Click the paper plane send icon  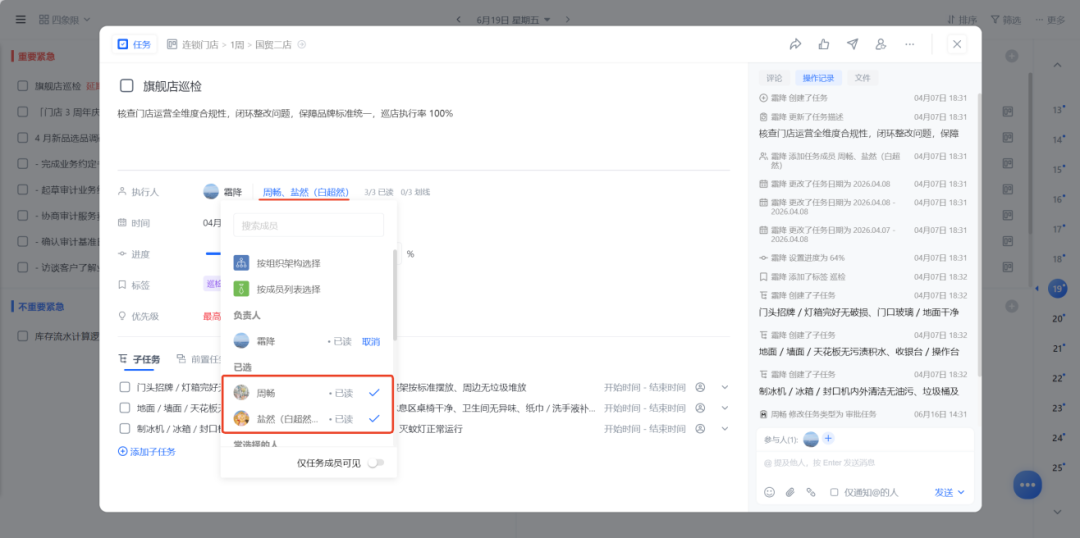click(x=852, y=44)
